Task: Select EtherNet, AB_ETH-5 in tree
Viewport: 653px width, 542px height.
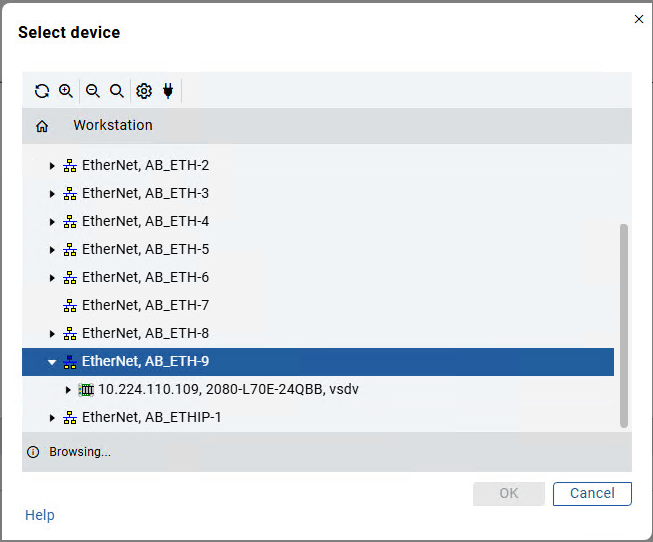Action: [145, 249]
